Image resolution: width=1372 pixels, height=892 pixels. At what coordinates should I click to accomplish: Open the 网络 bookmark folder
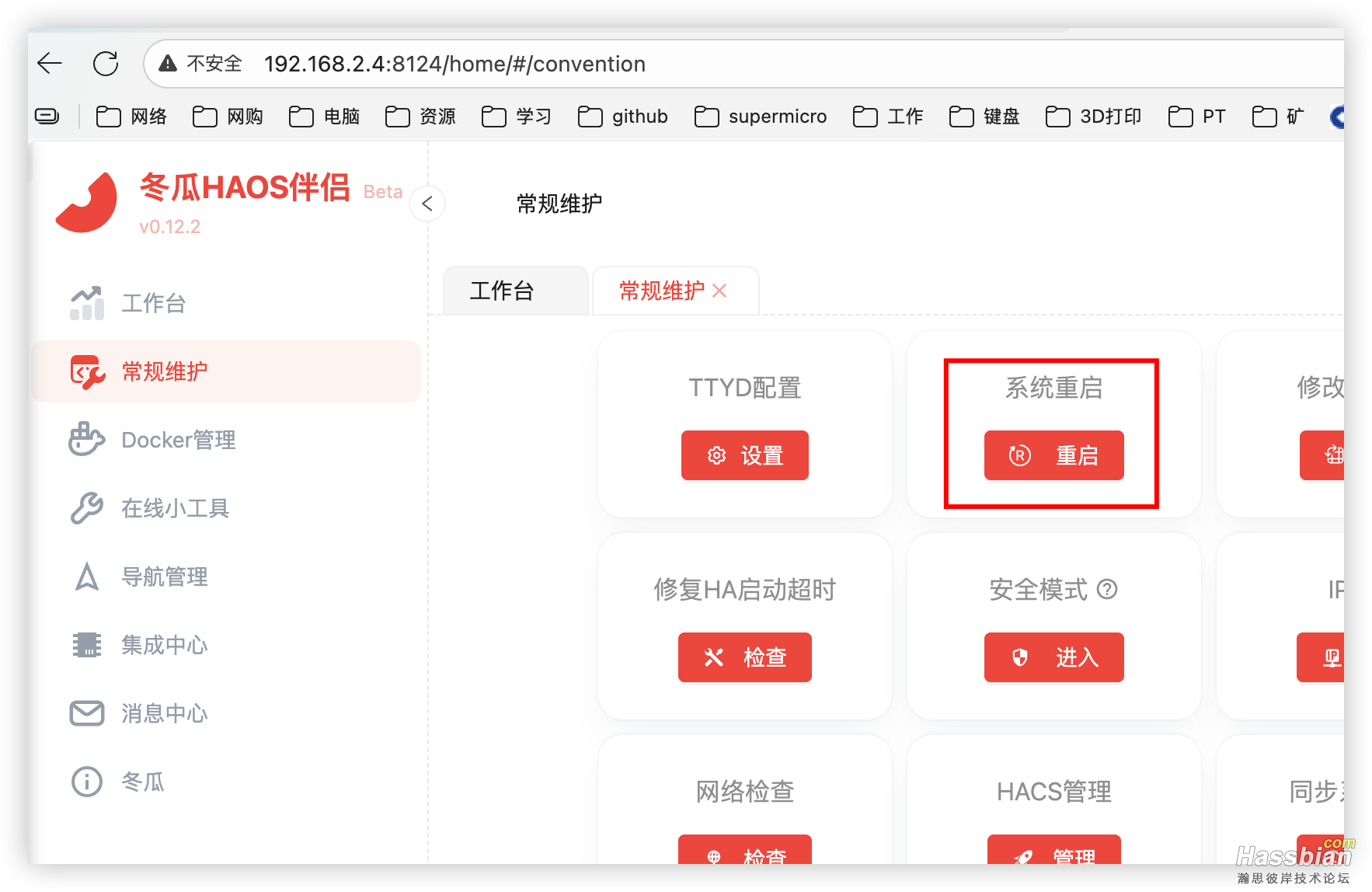(x=131, y=117)
